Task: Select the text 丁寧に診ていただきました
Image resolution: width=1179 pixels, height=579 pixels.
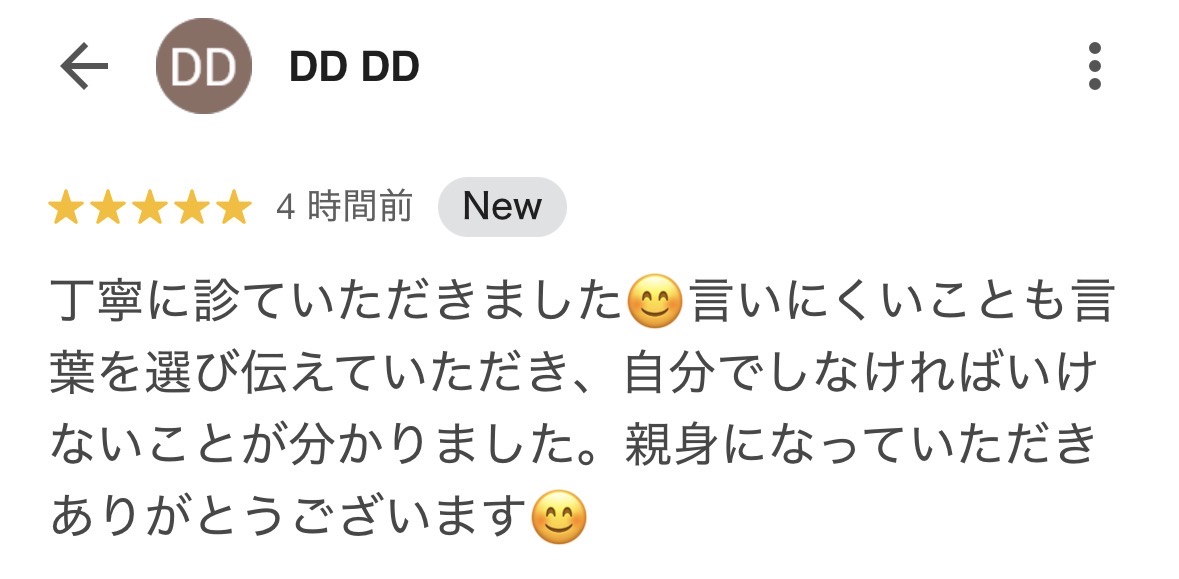Action: point(338,301)
